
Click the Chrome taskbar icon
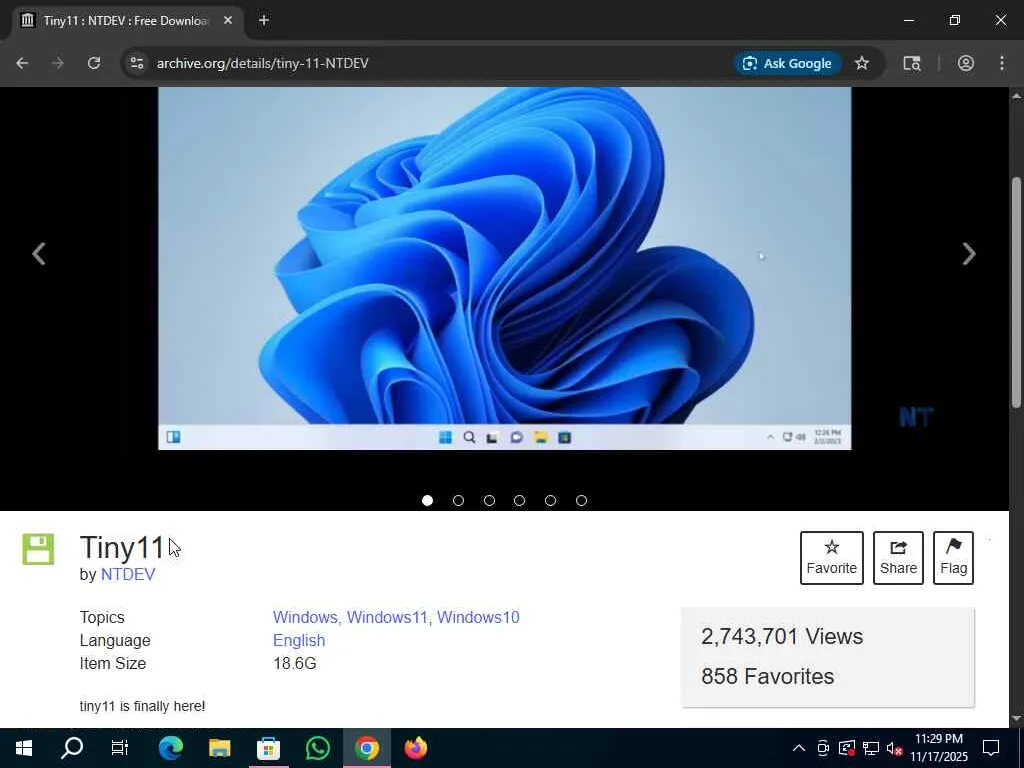(x=367, y=748)
